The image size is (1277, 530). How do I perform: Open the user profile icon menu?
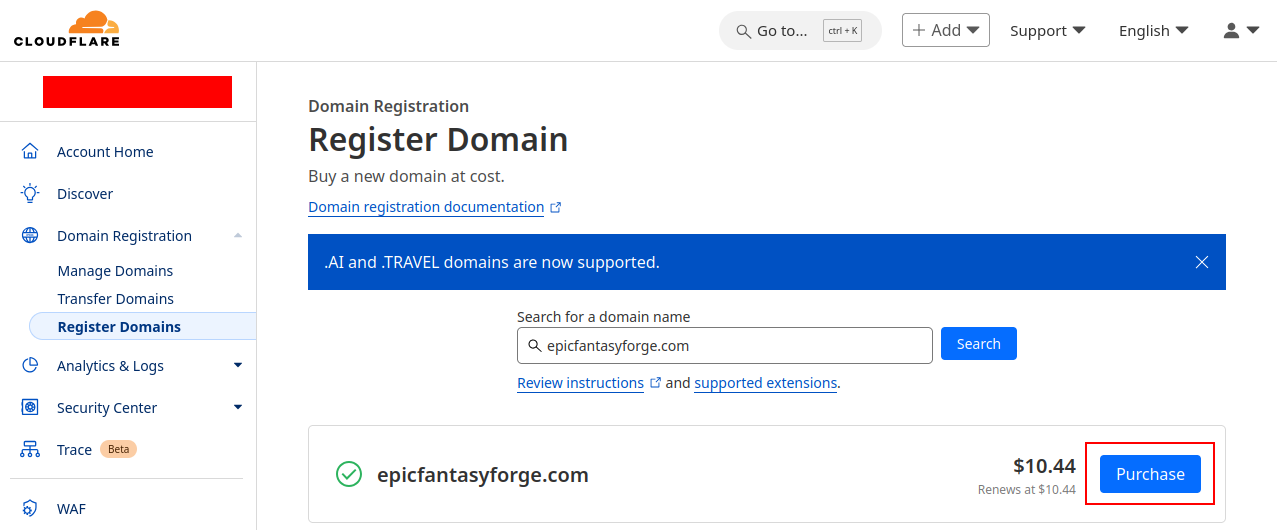(1240, 30)
